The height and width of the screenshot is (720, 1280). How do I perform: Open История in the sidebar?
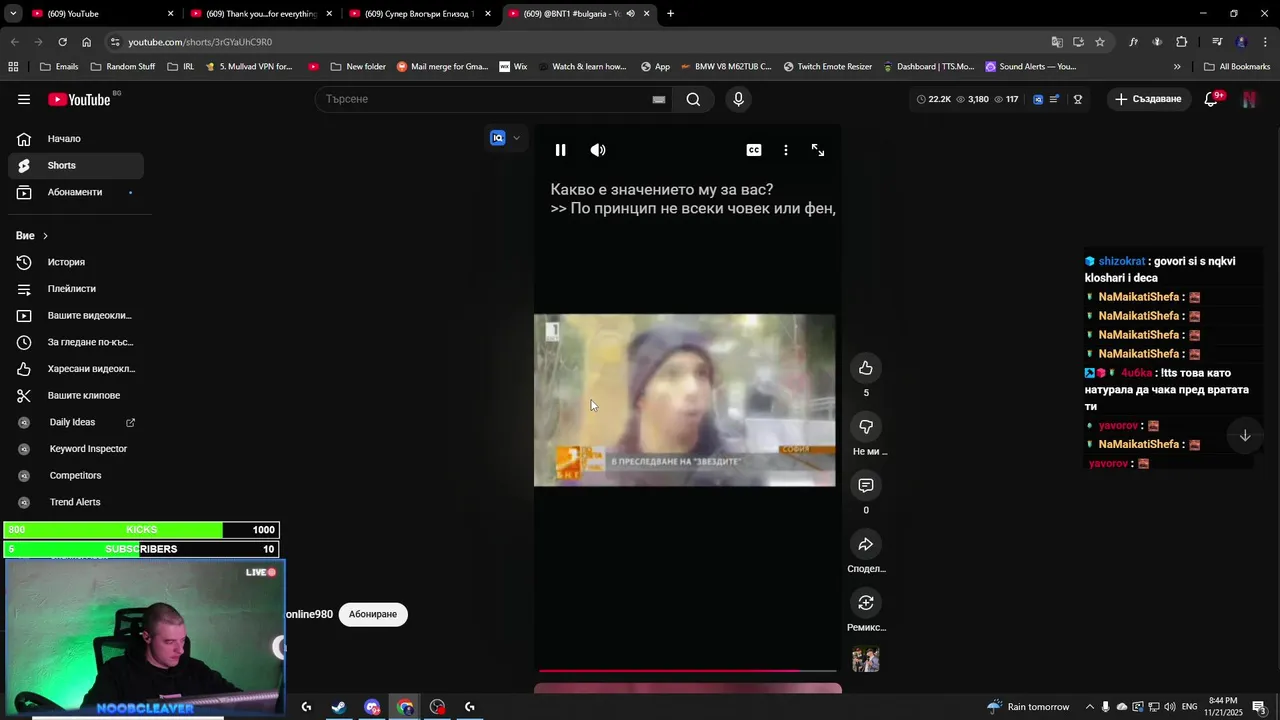pos(76,262)
